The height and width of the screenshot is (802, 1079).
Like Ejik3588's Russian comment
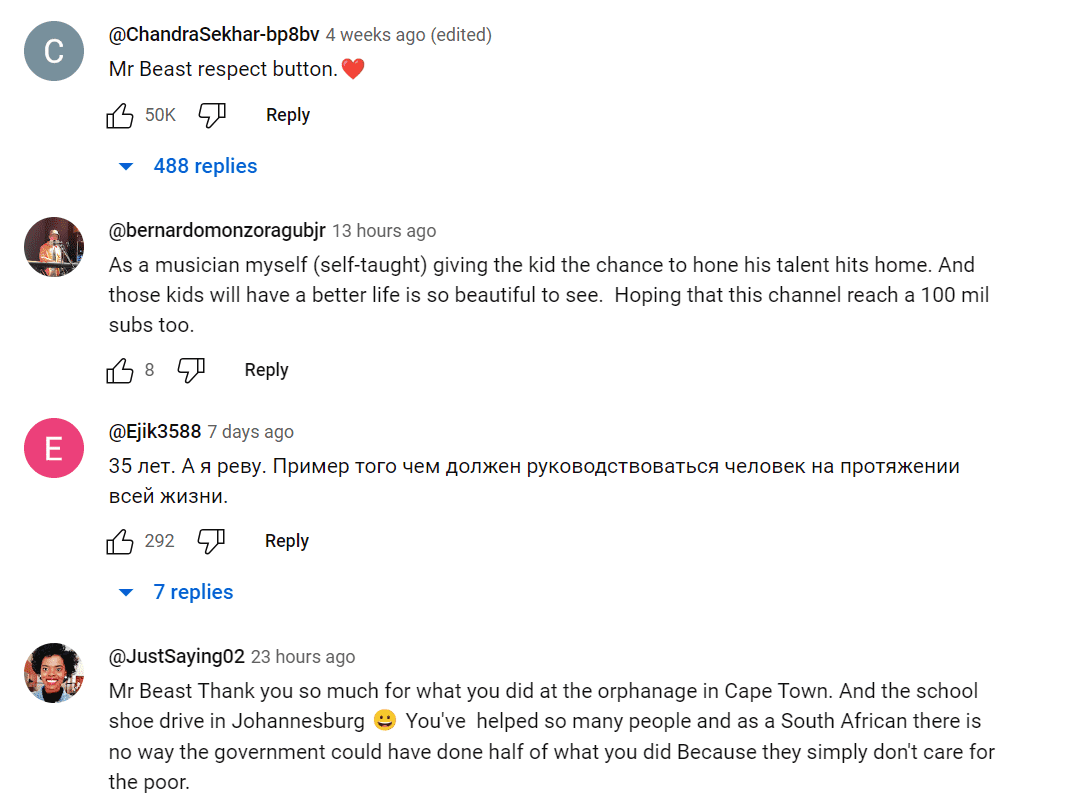point(121,541)
